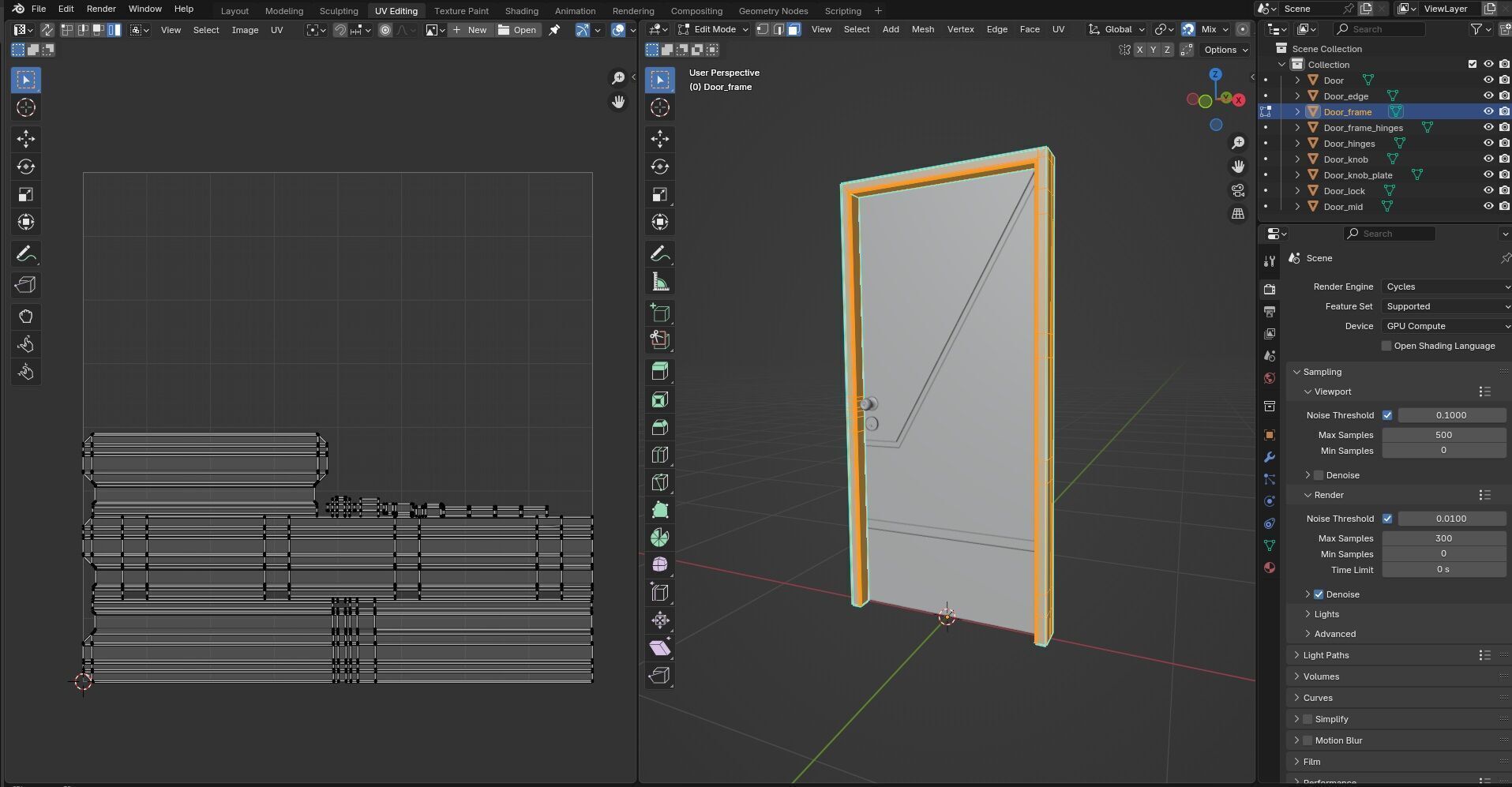Click the New image button
The height and width of the screenshot is (787, 1512).
471,30
